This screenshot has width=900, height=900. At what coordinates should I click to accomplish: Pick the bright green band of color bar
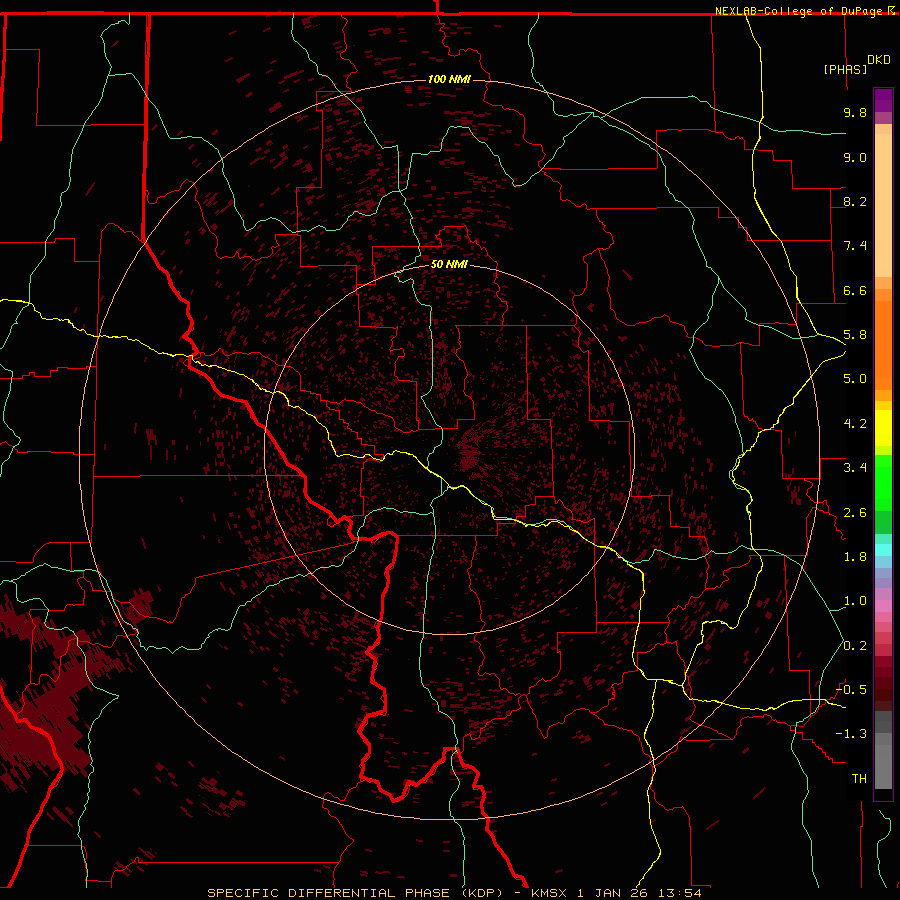point(883,484)
